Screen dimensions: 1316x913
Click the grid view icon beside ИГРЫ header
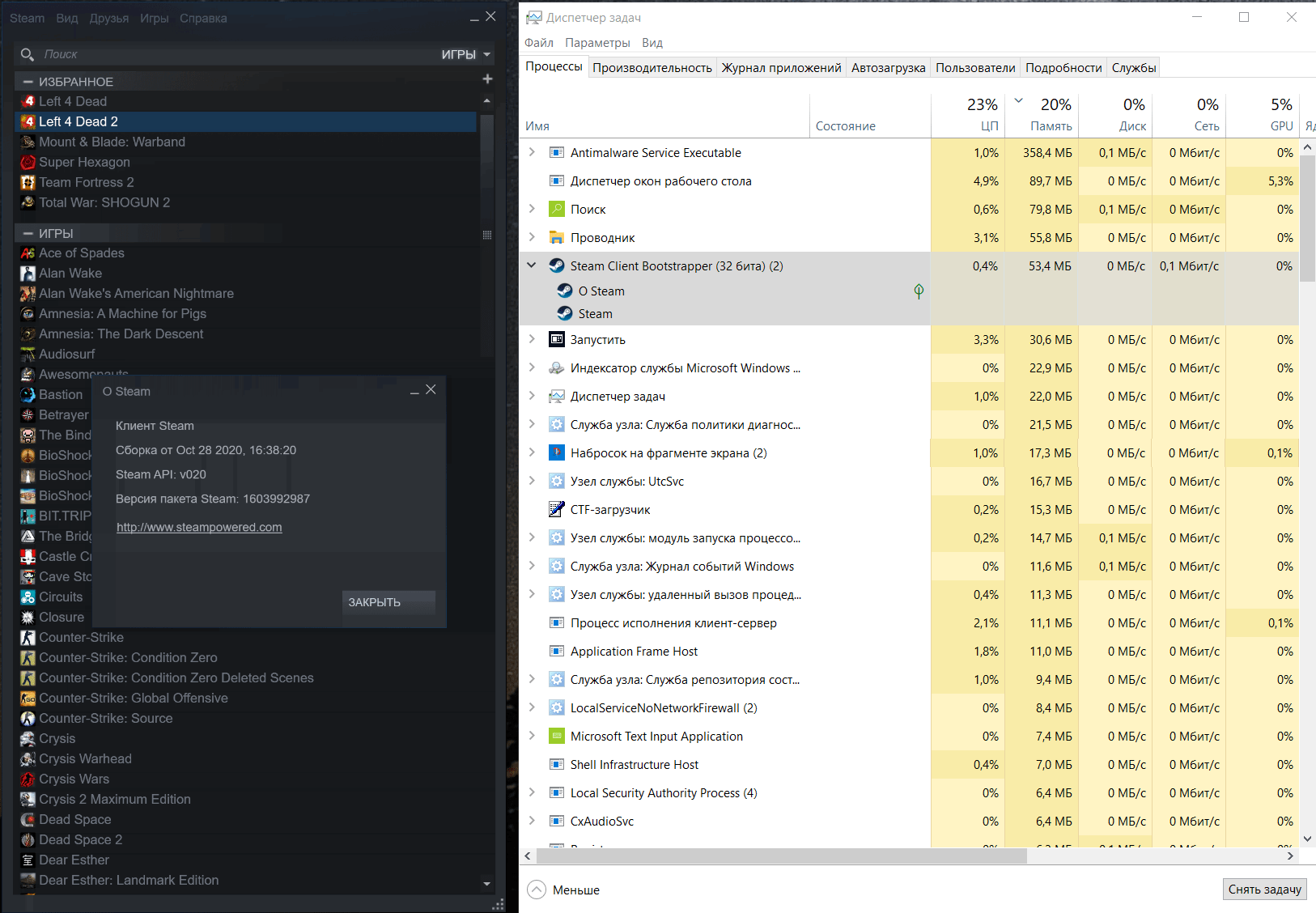coord(487,235)
